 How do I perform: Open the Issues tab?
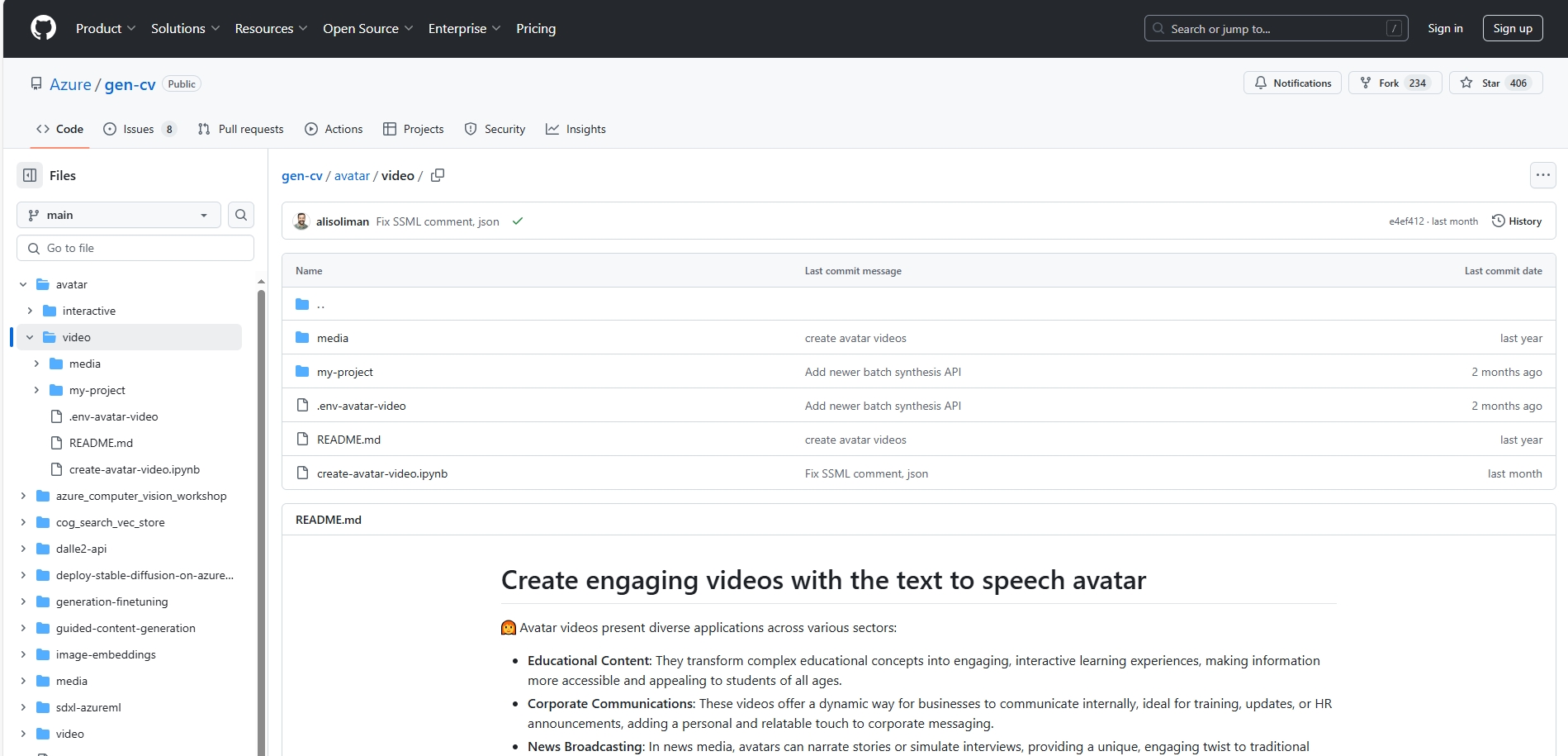pos(140,129)
